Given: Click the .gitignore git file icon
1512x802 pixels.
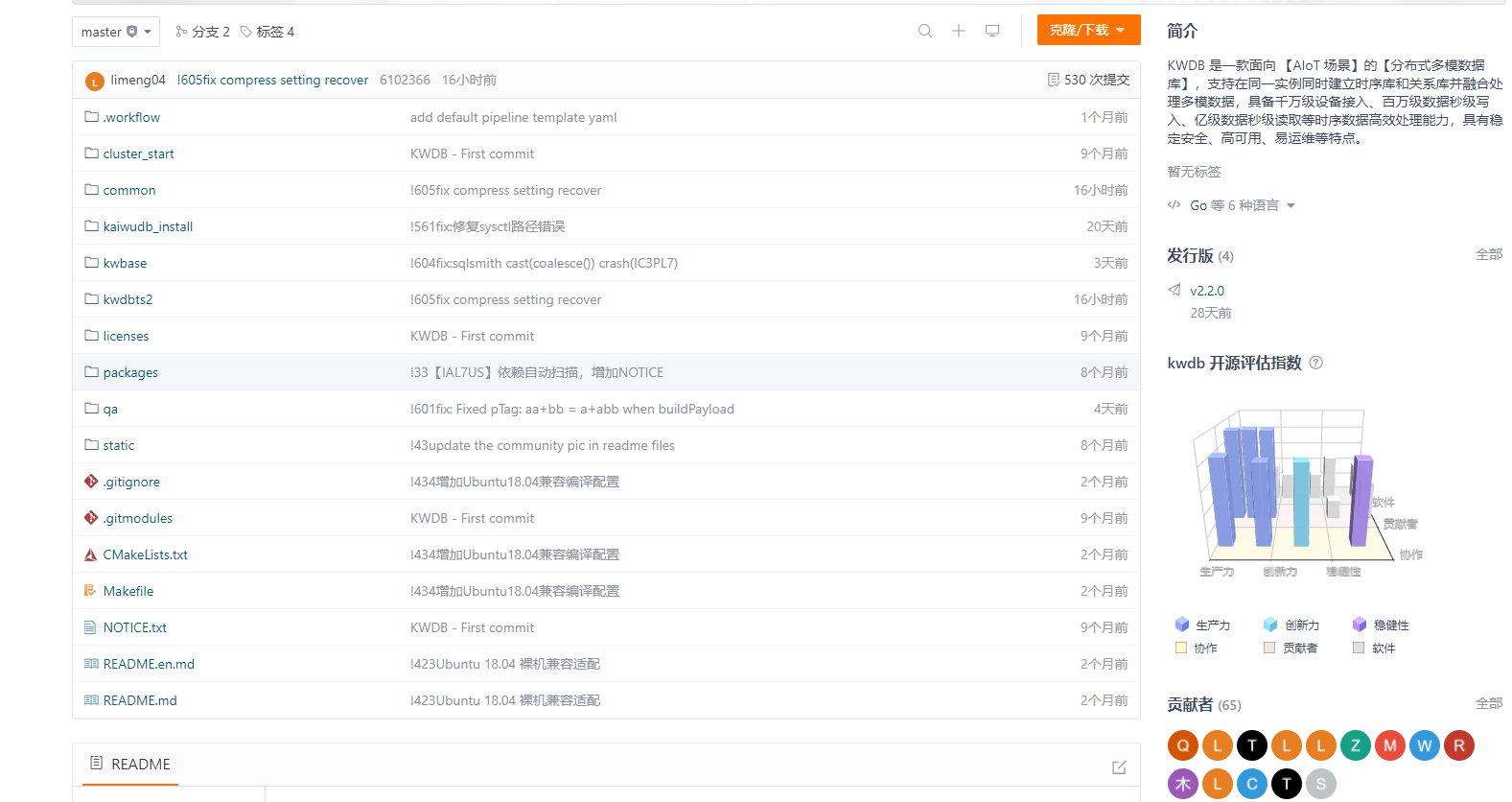Looking at the screenshot, I should pos(91,482).
